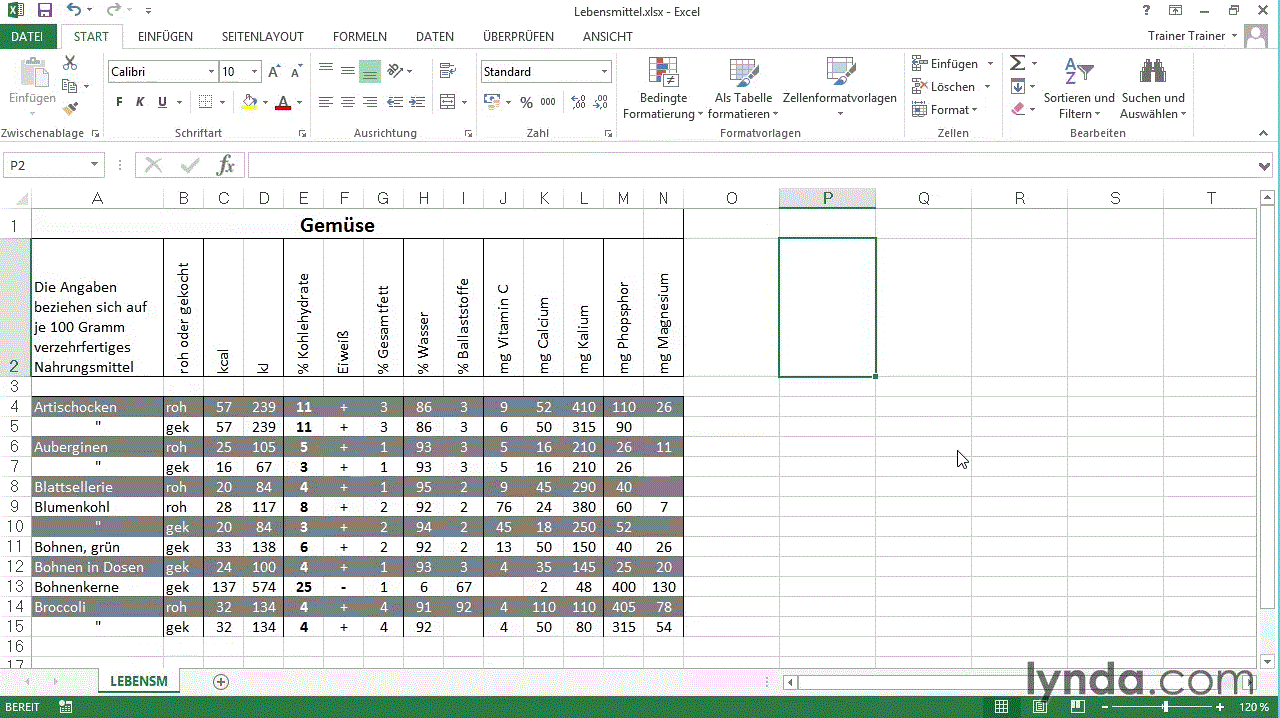1280x718 pixels.
Task: Select the LEBENSM sheet tab
Action: click(x=138, y=681)
